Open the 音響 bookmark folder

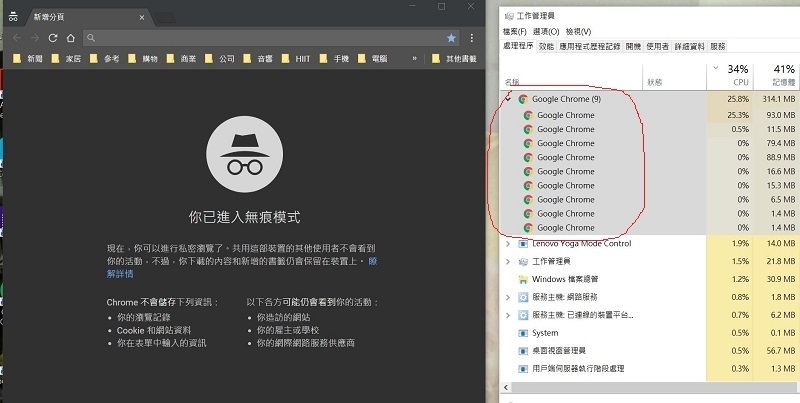pyautogui.click(x=258, y=59)
